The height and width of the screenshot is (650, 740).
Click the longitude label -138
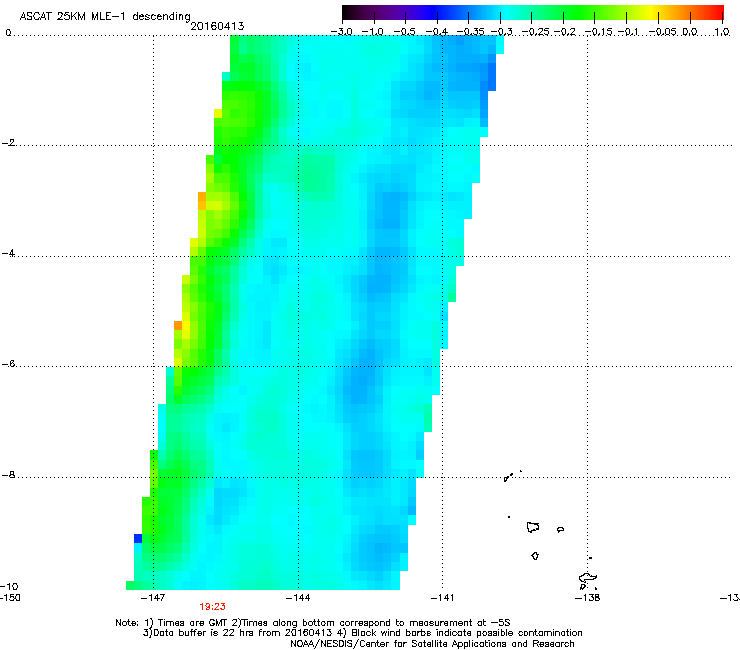[587, 598]
